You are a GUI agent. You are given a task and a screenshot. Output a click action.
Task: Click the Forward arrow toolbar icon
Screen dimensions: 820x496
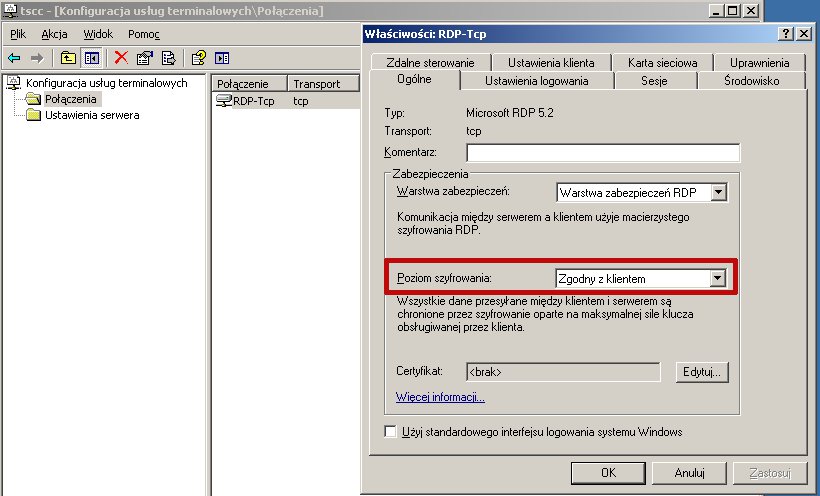click(x=37, y=58)
